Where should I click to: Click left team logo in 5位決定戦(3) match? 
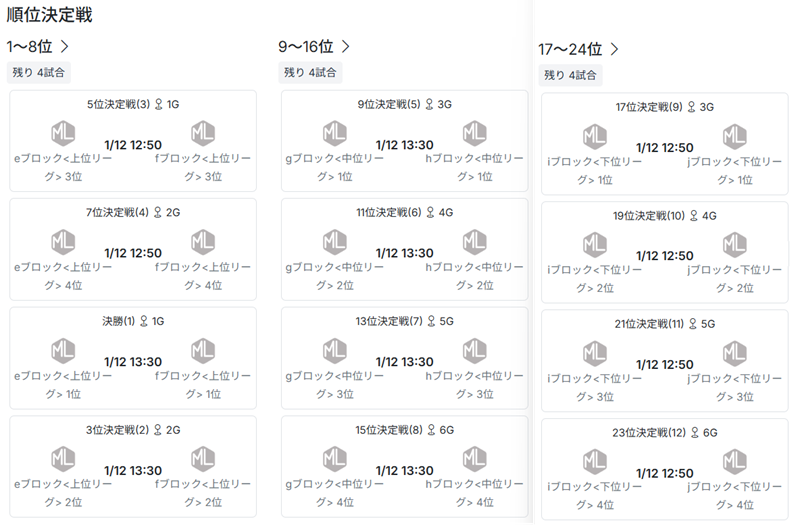pyautogui.click(x=63, y=132)
